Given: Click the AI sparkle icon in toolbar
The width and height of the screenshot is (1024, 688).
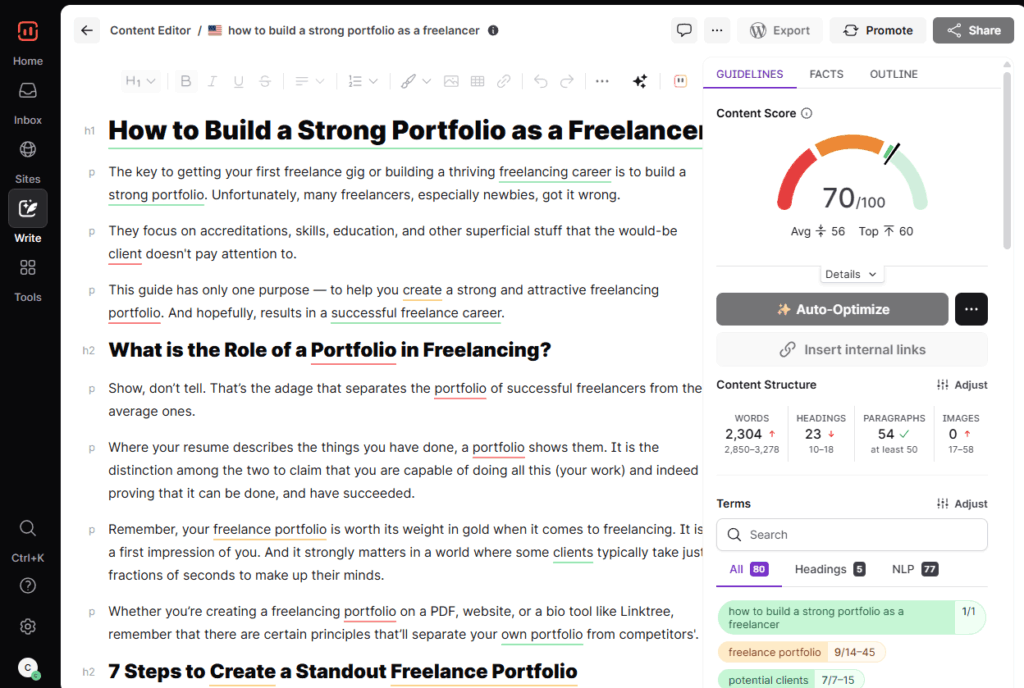Looking at the screenshot, I should (x=640, y=81).
